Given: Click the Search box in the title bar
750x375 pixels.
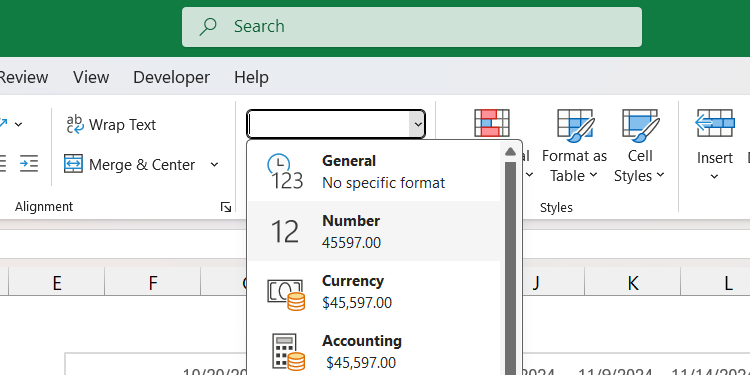Looking at the screenshot, I should tap(411, 27).
